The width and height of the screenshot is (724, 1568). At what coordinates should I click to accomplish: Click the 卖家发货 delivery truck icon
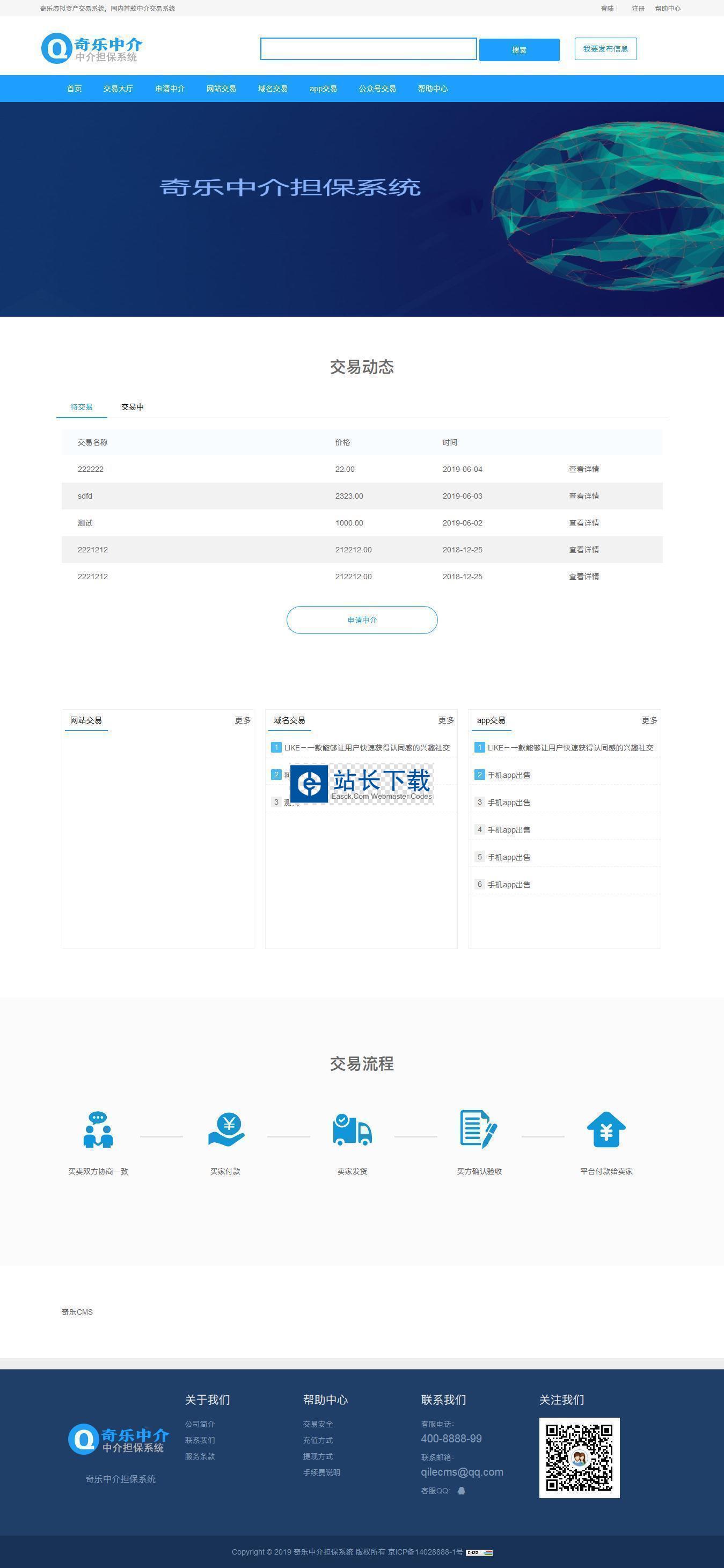click(352, 1131)
